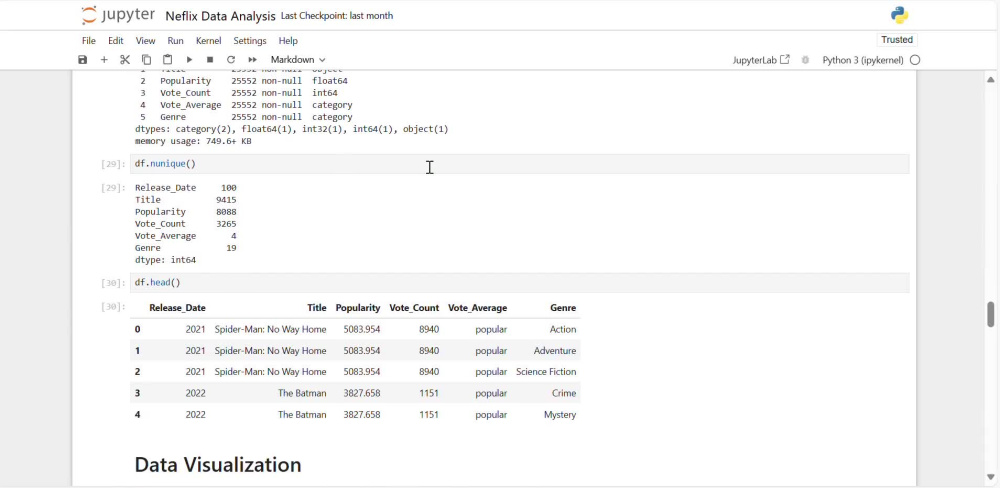Viewport: 1000px width, 488px height.
Task: Open the View menu
Action: point(145,40)
